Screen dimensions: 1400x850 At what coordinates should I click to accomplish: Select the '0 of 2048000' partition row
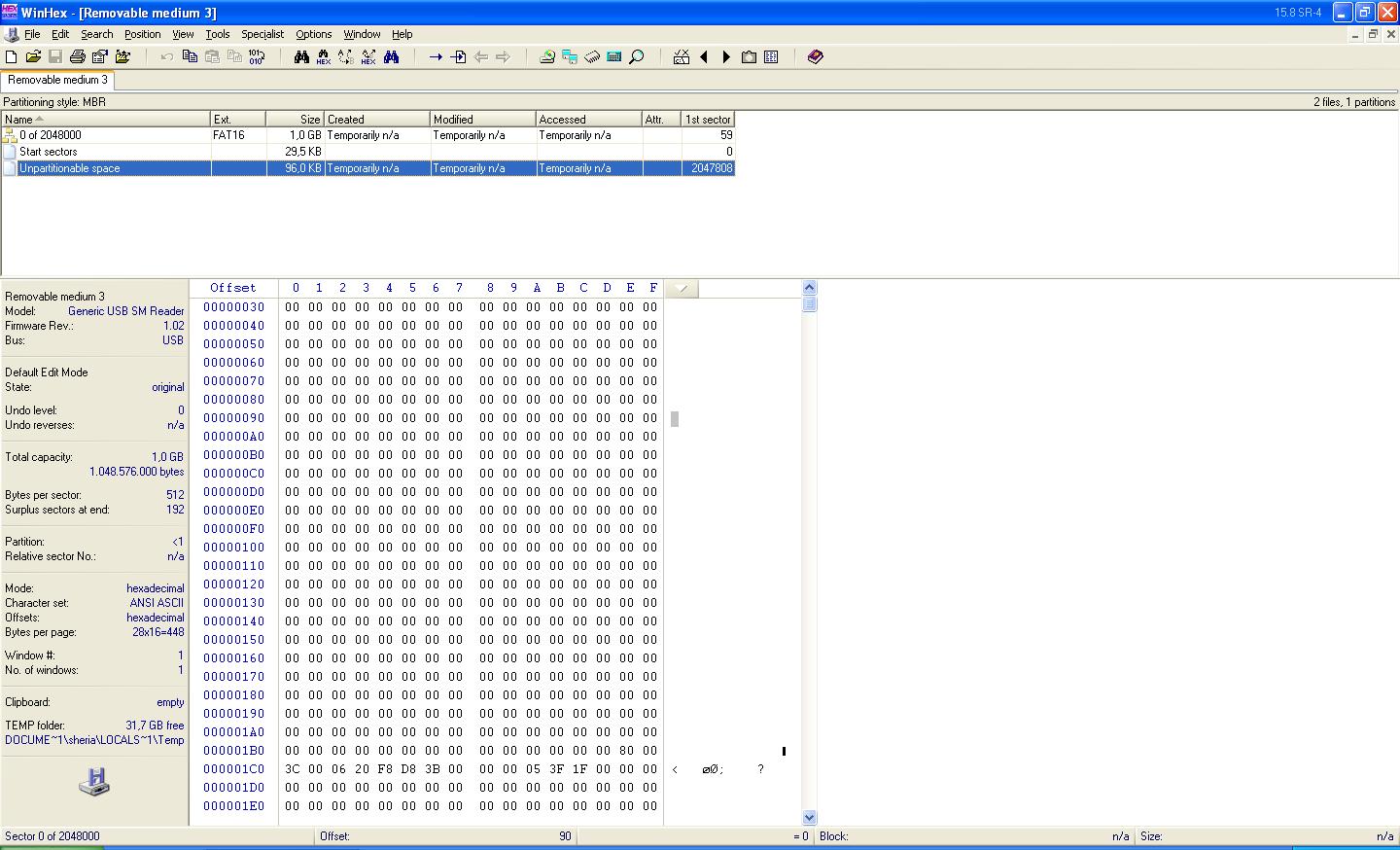pos(367,136)
